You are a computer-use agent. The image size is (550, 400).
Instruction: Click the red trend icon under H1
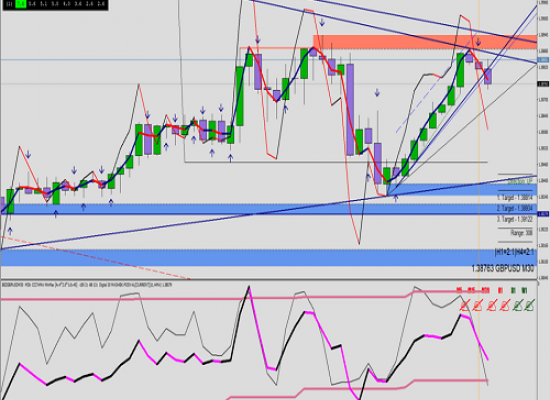click(504, 306)
